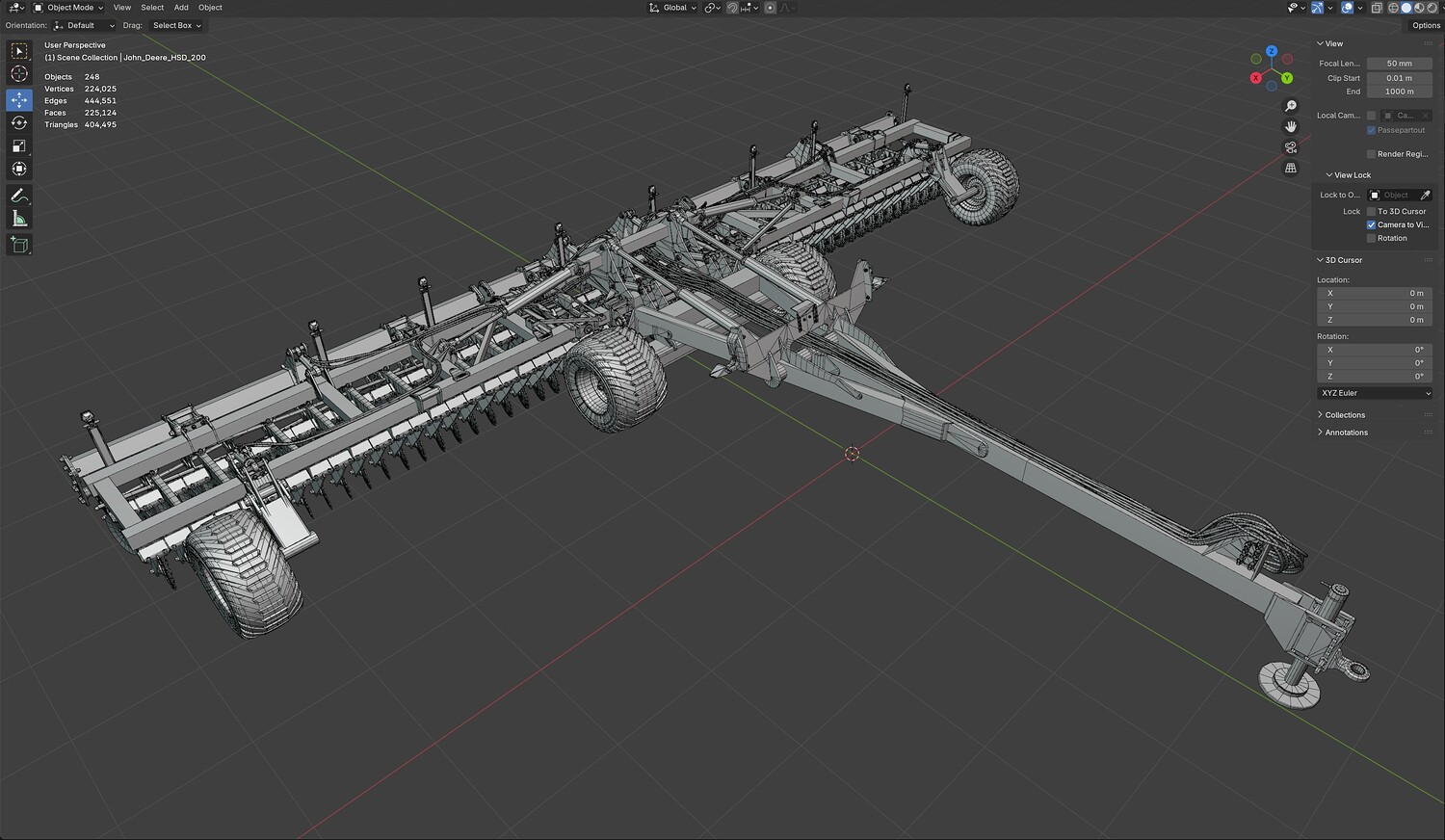Select the Measure tool

19,219
